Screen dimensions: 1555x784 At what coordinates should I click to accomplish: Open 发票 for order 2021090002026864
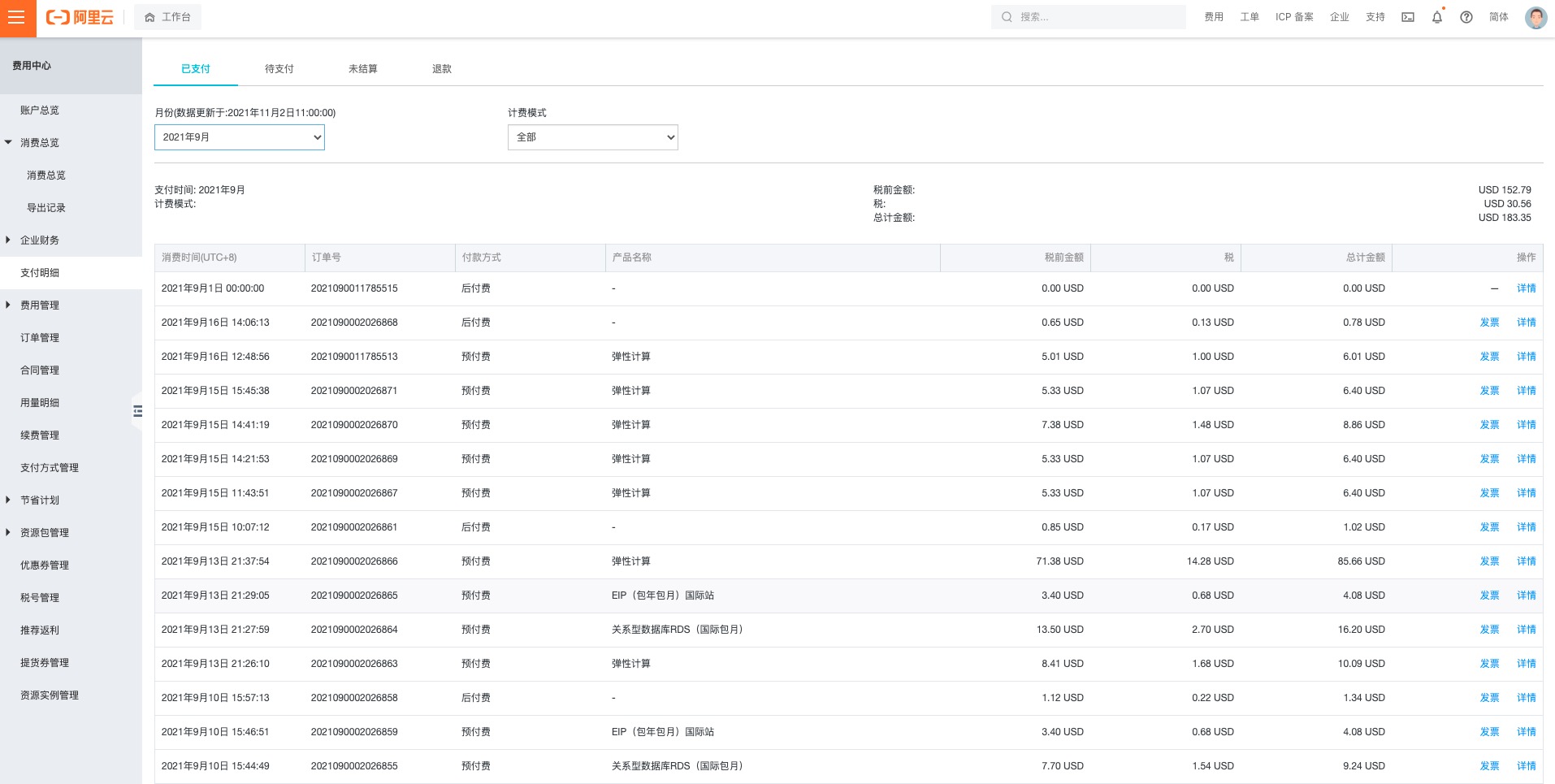click(x=1489, y=630)
